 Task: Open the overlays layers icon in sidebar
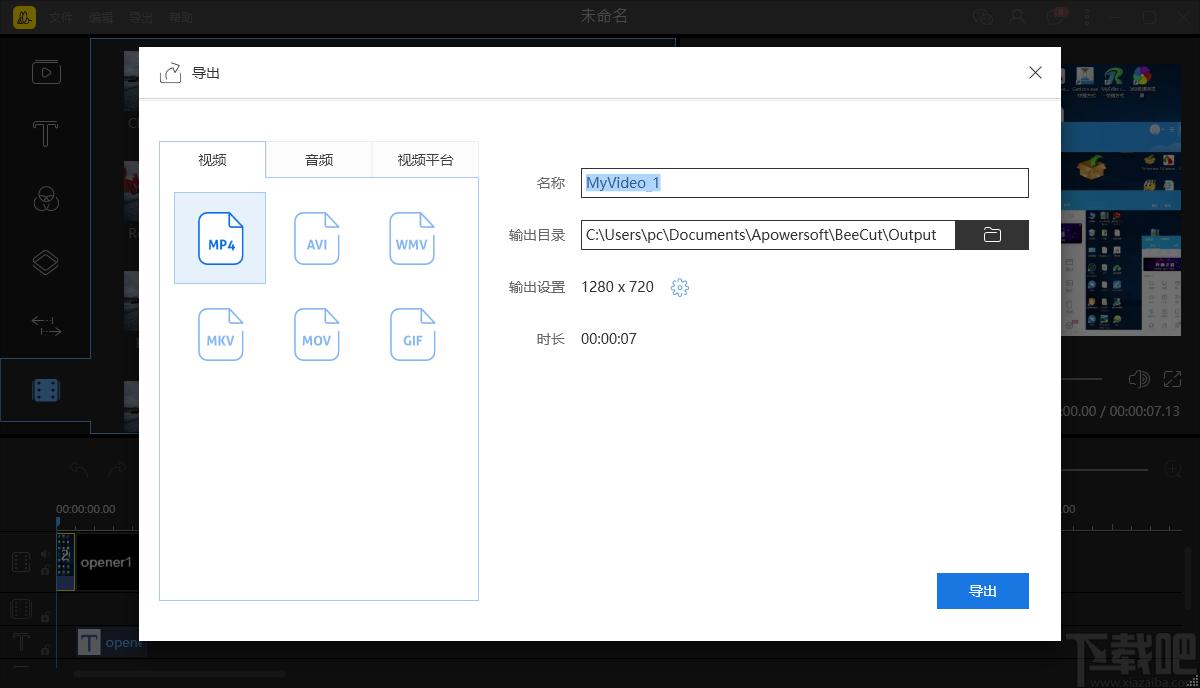pos(45,262)
